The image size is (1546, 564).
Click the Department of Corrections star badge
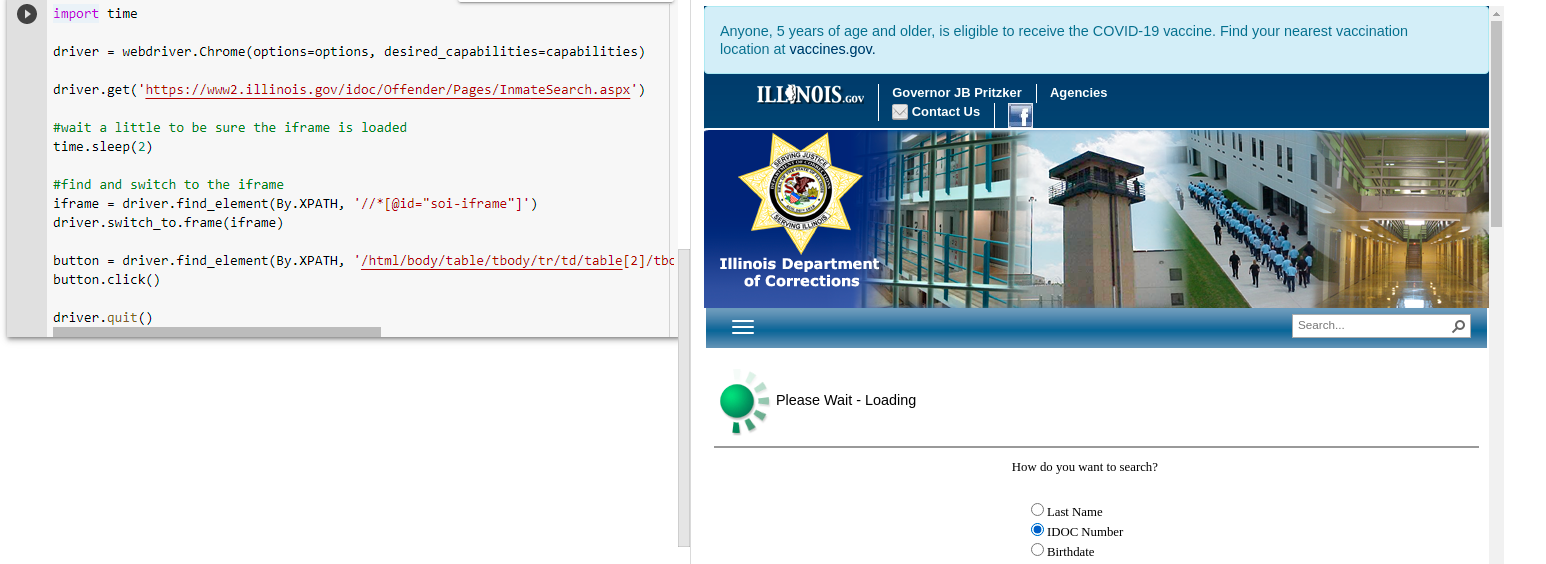pyautogui.click(x=800, y=193)
